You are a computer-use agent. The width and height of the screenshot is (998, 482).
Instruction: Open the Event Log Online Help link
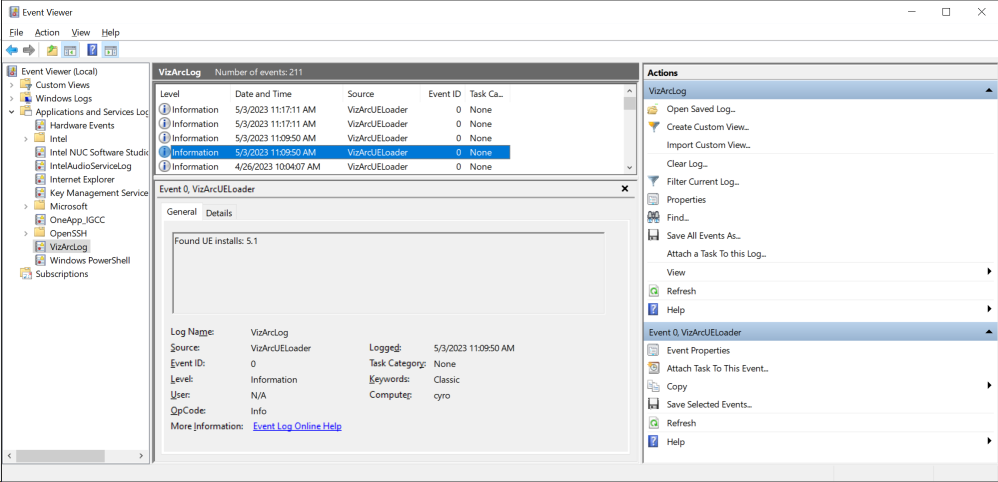pyautogui.click(x=297, y=426)
